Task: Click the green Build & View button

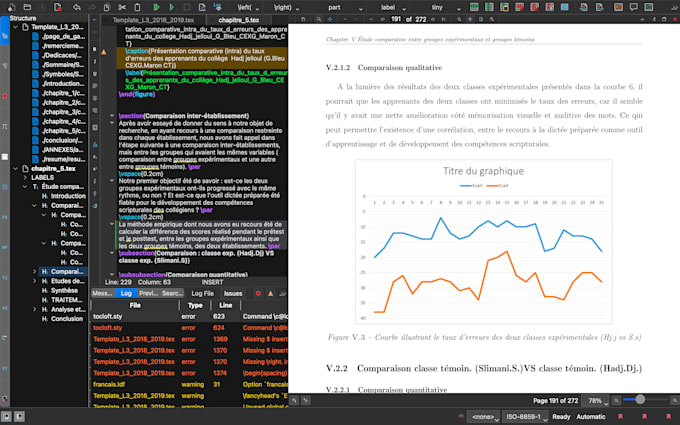Action: point(157,7)
